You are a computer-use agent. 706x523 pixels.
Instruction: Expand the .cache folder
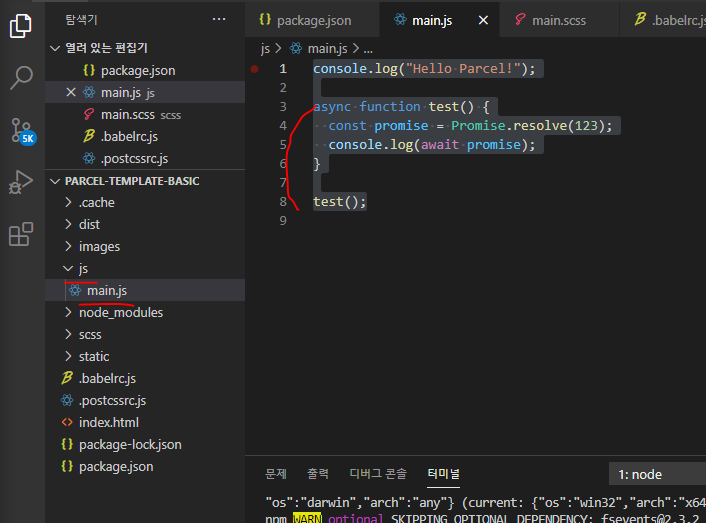coord(68,203)
